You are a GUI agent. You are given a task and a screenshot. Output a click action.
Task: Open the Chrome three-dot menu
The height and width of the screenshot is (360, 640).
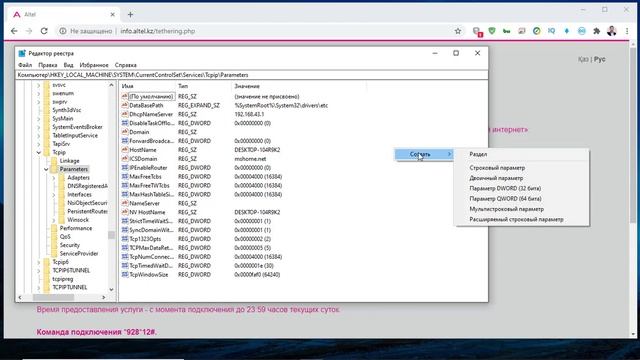click(627, 31)
